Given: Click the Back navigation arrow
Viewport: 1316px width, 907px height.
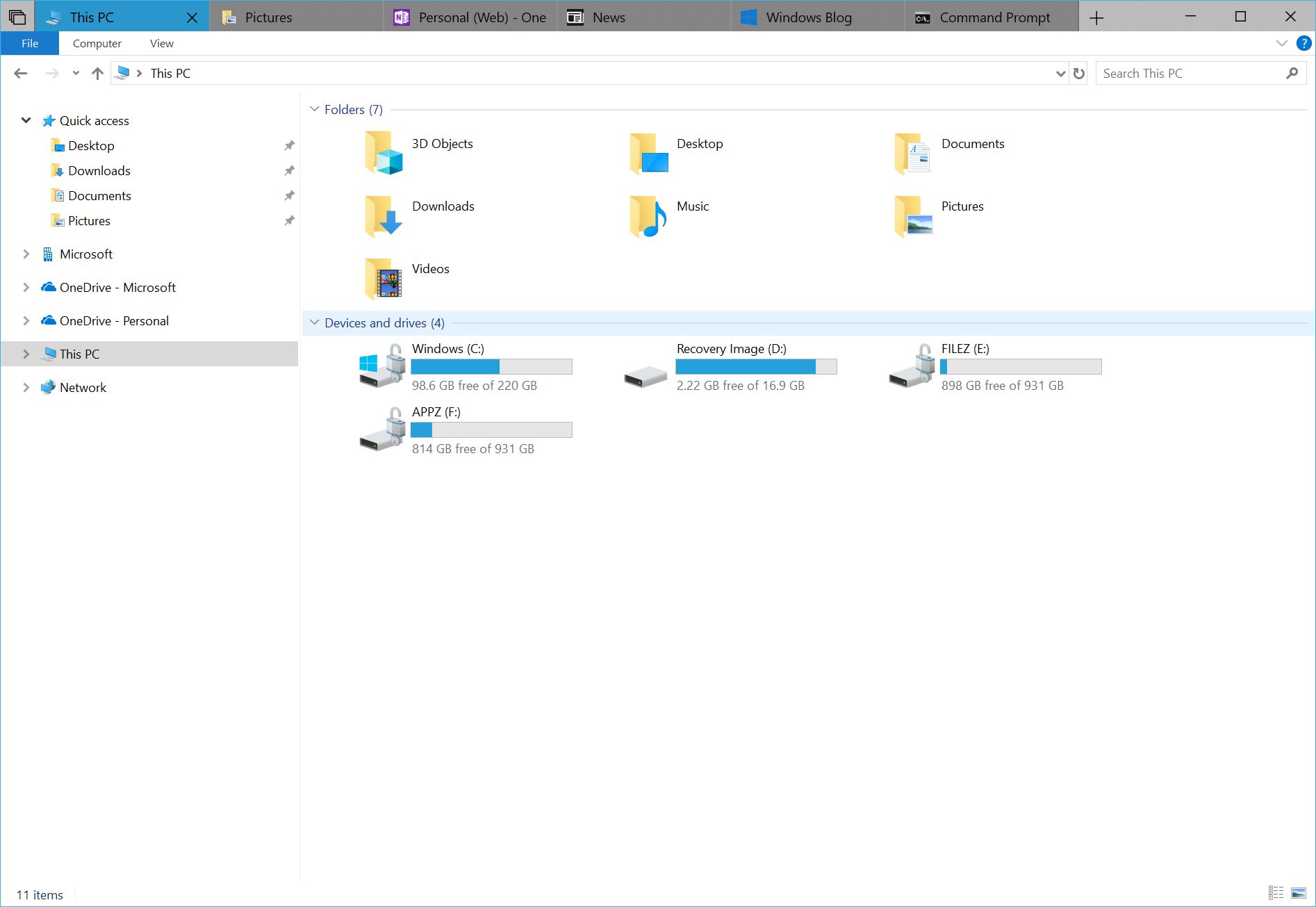Looking at the screenshot, I should (x=20, y=73).
